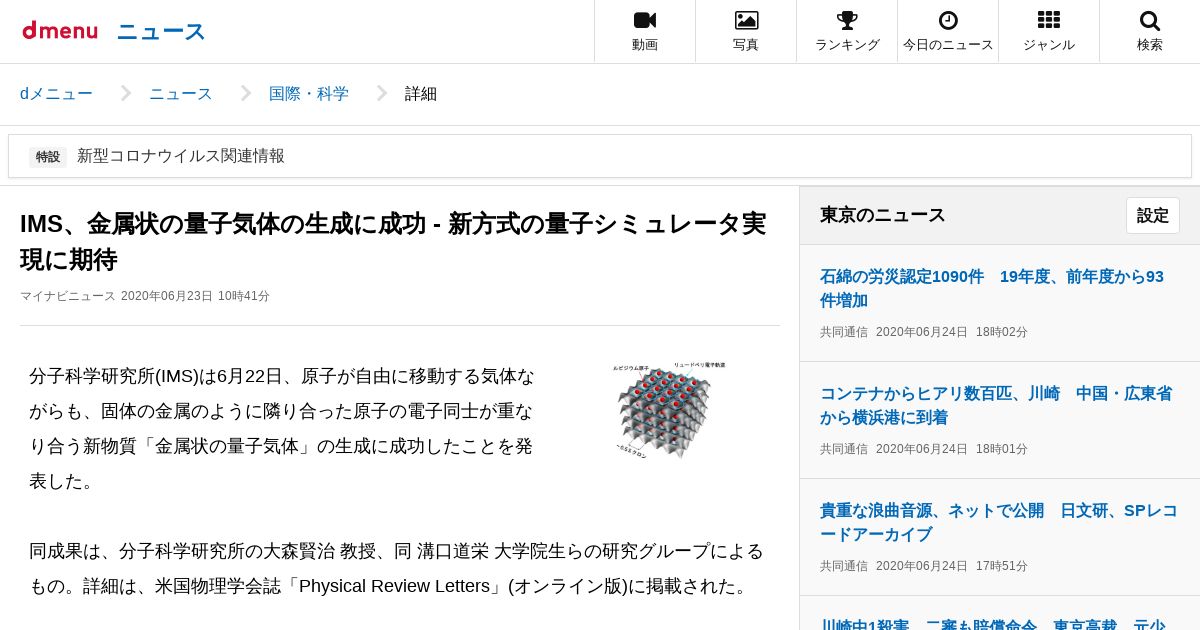Click the current breadcrumb 詳細
This screenshot has width=1200, height=630.
coord(421,94)
